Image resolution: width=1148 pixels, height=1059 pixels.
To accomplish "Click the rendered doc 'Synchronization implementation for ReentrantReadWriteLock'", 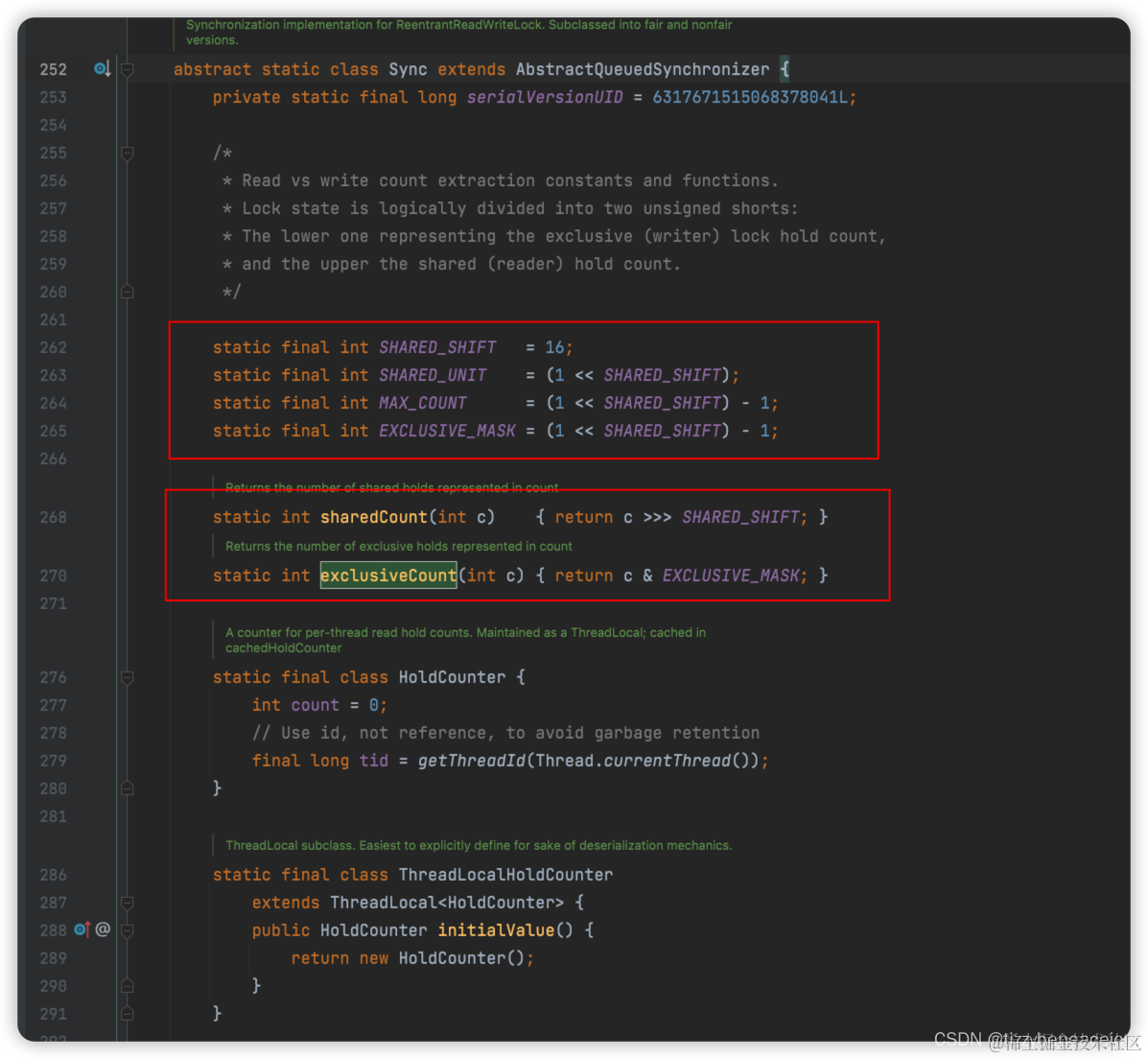I will (x=458, y=32).
